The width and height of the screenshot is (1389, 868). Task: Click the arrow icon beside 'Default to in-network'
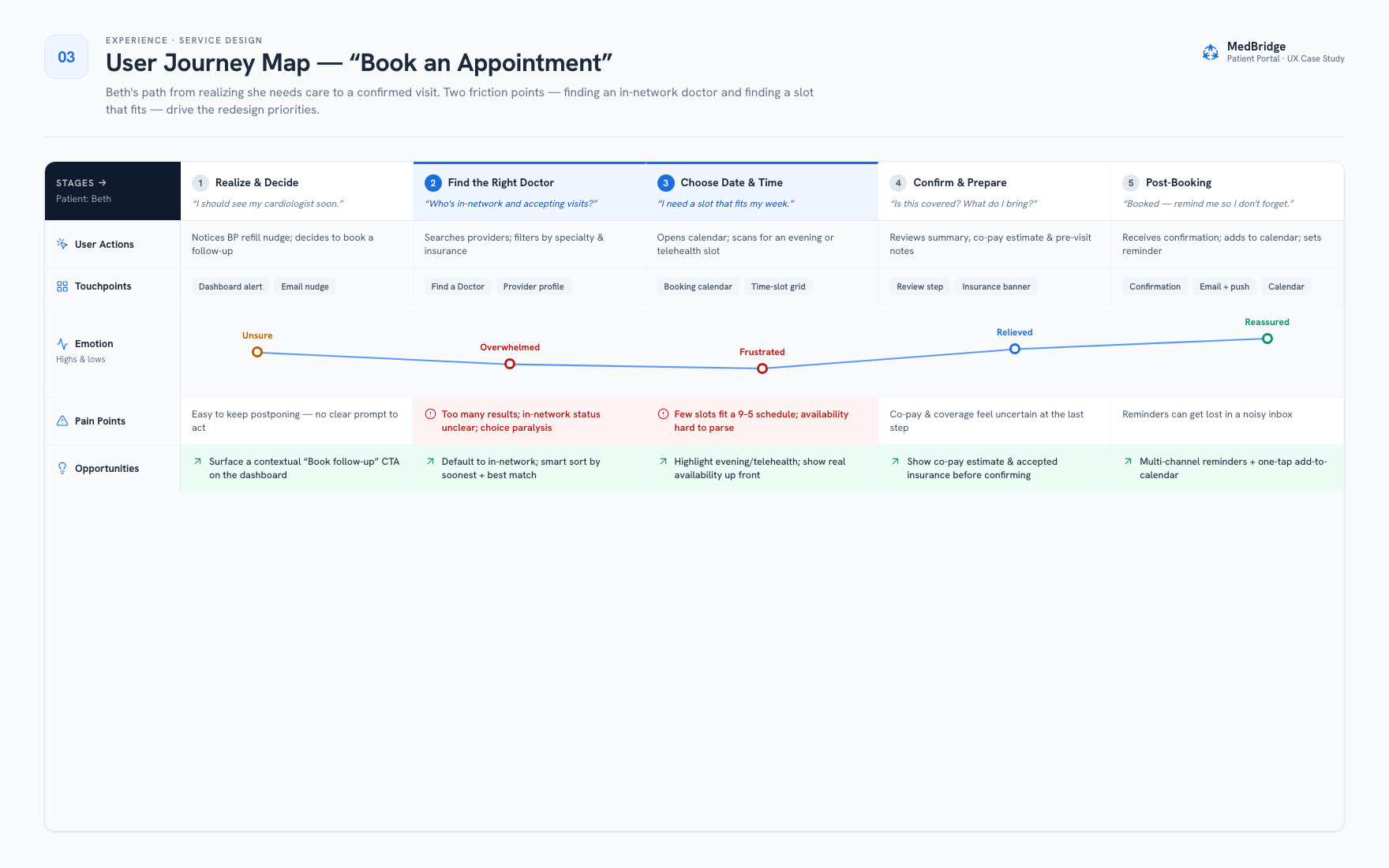click(430, 461)
